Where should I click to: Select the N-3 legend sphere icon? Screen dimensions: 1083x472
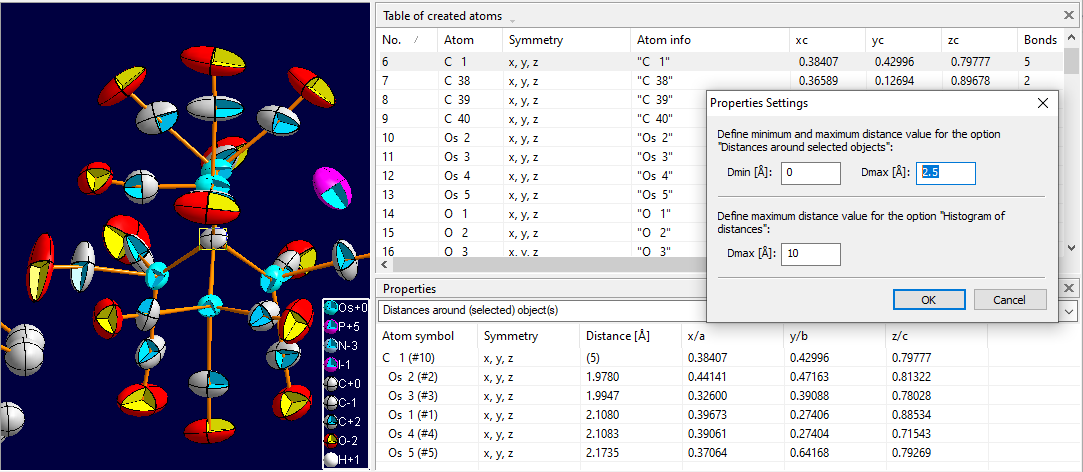[331, 346]
